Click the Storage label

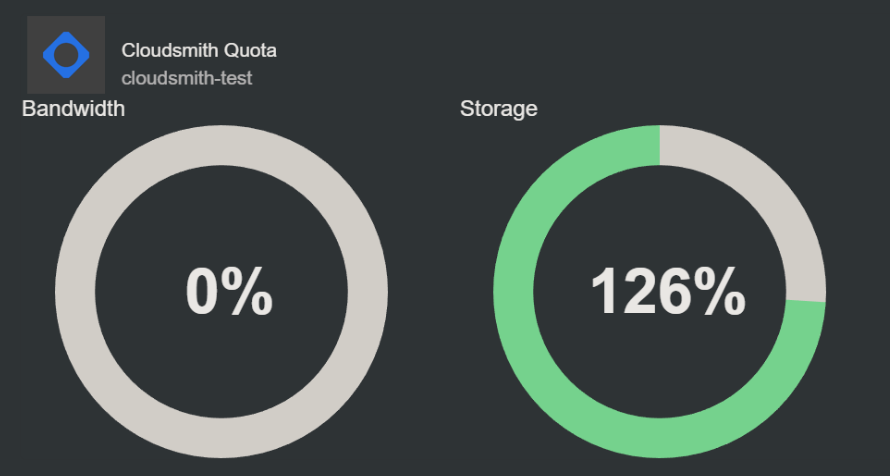tap(498, 108)
